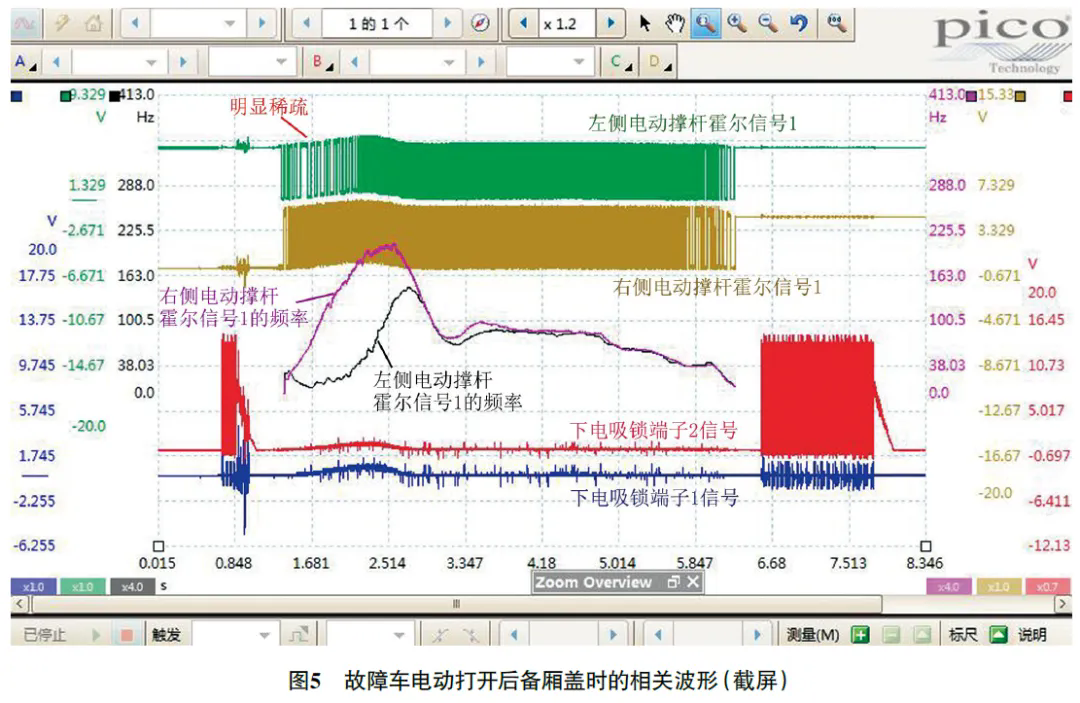This screenshot has width=1080, height=703.
Task: Increase the x 1.2 zoom factor
Action: pyautogui.click(x=610, y=23)
